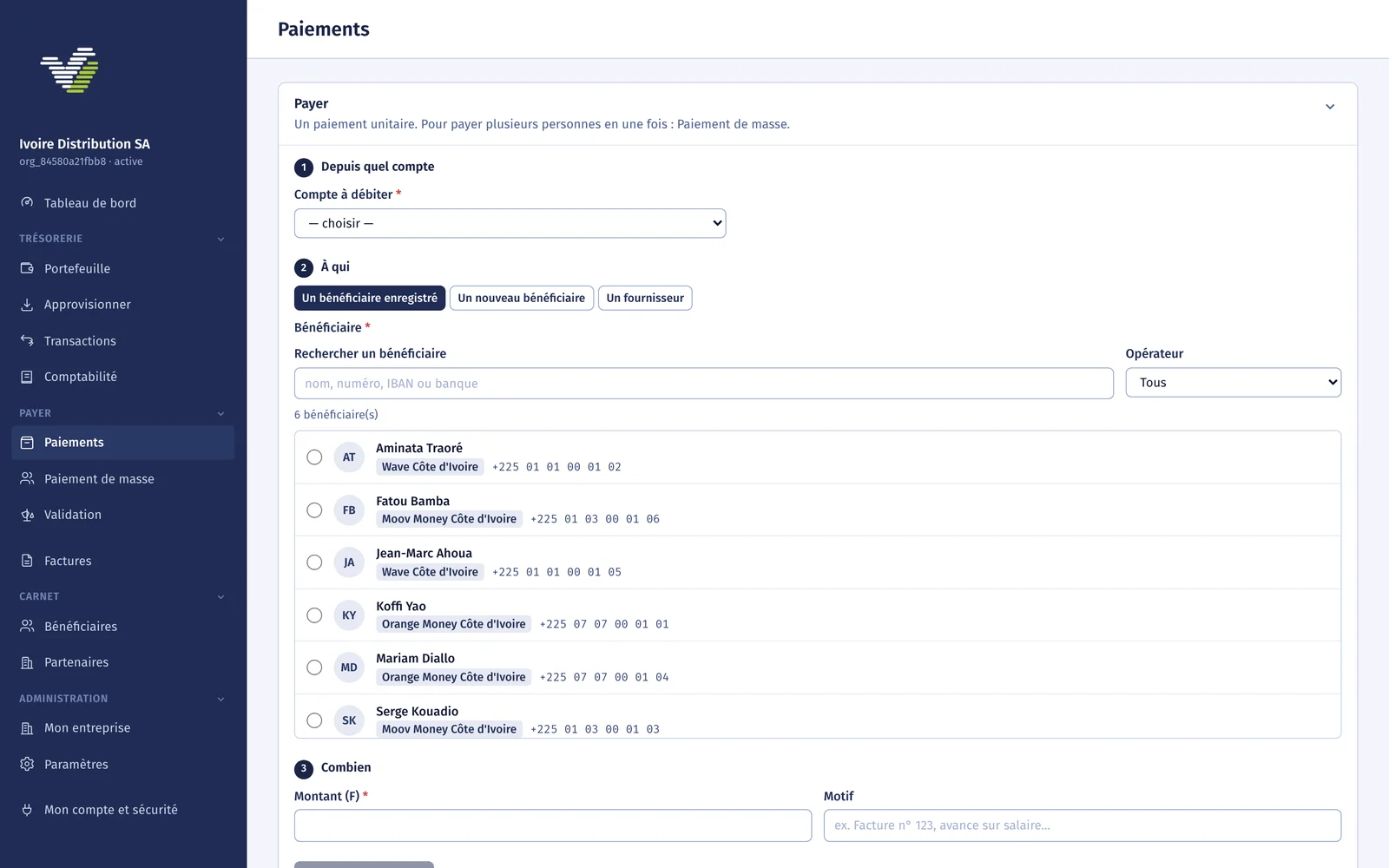Collapse the TRÉSORERIE sidebar section
This screenshot has height=868, width=1389.
tap(221, 239)
